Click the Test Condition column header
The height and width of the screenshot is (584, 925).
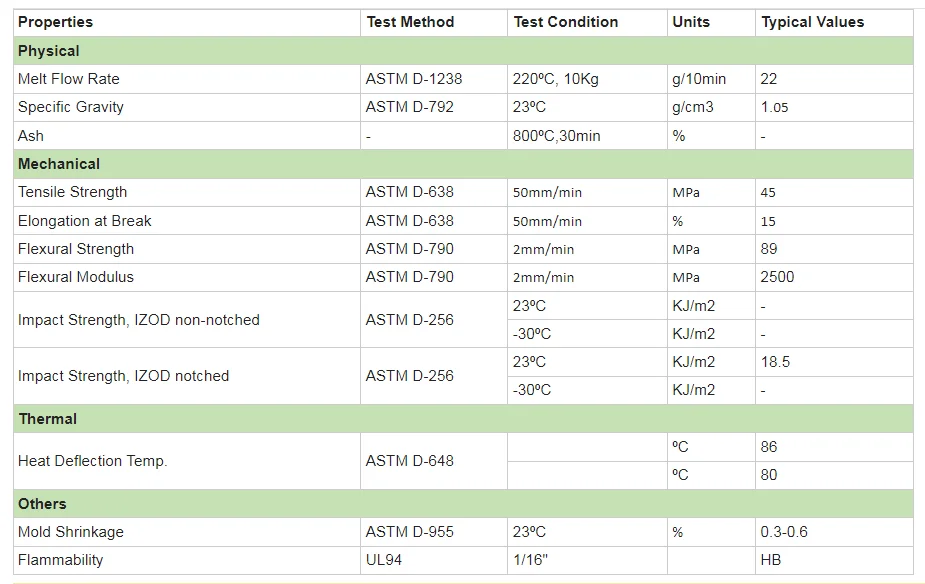click(x=566, y=22)
